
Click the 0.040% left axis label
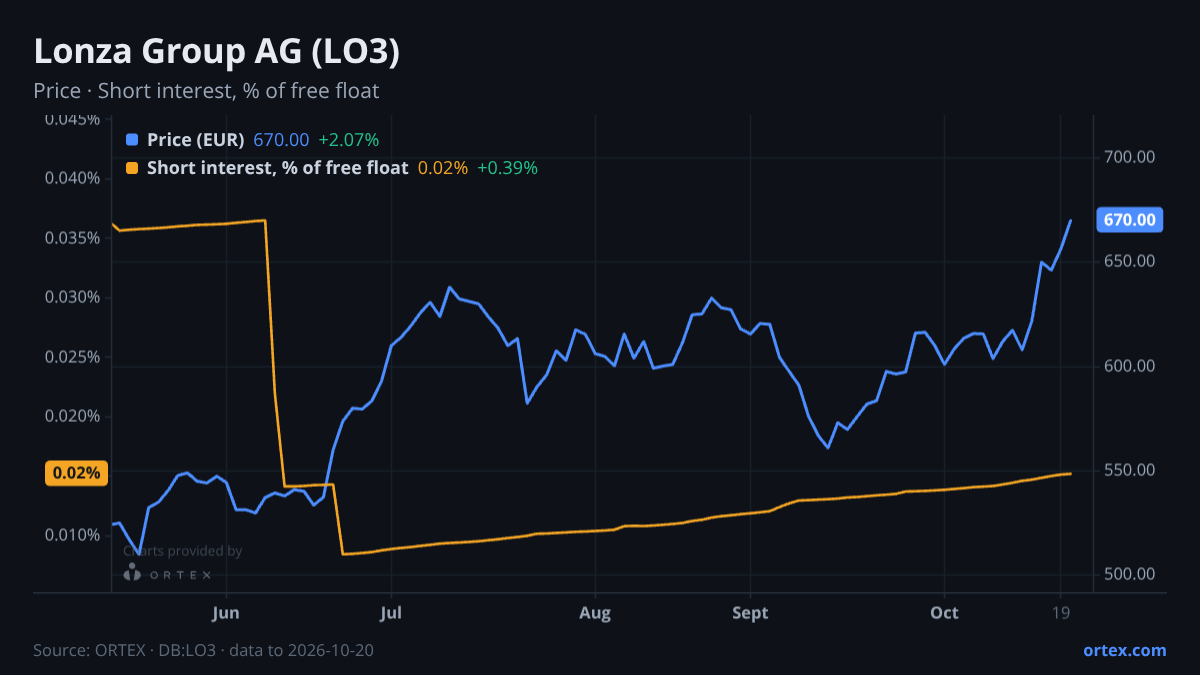pyautogui.click(x=71, y=178)
